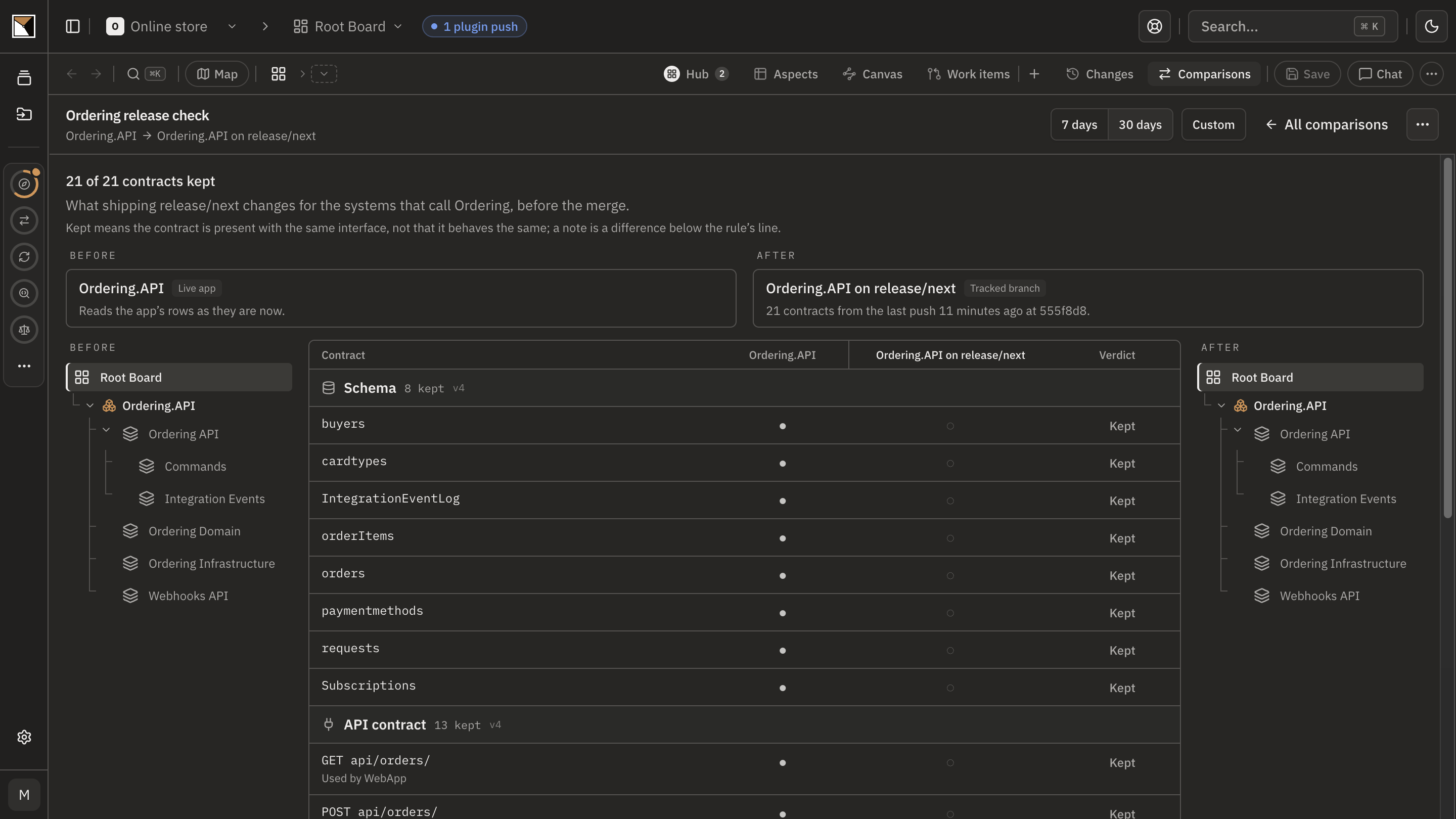Switch to the Work items tab
1456x819 pixels.
968,74
